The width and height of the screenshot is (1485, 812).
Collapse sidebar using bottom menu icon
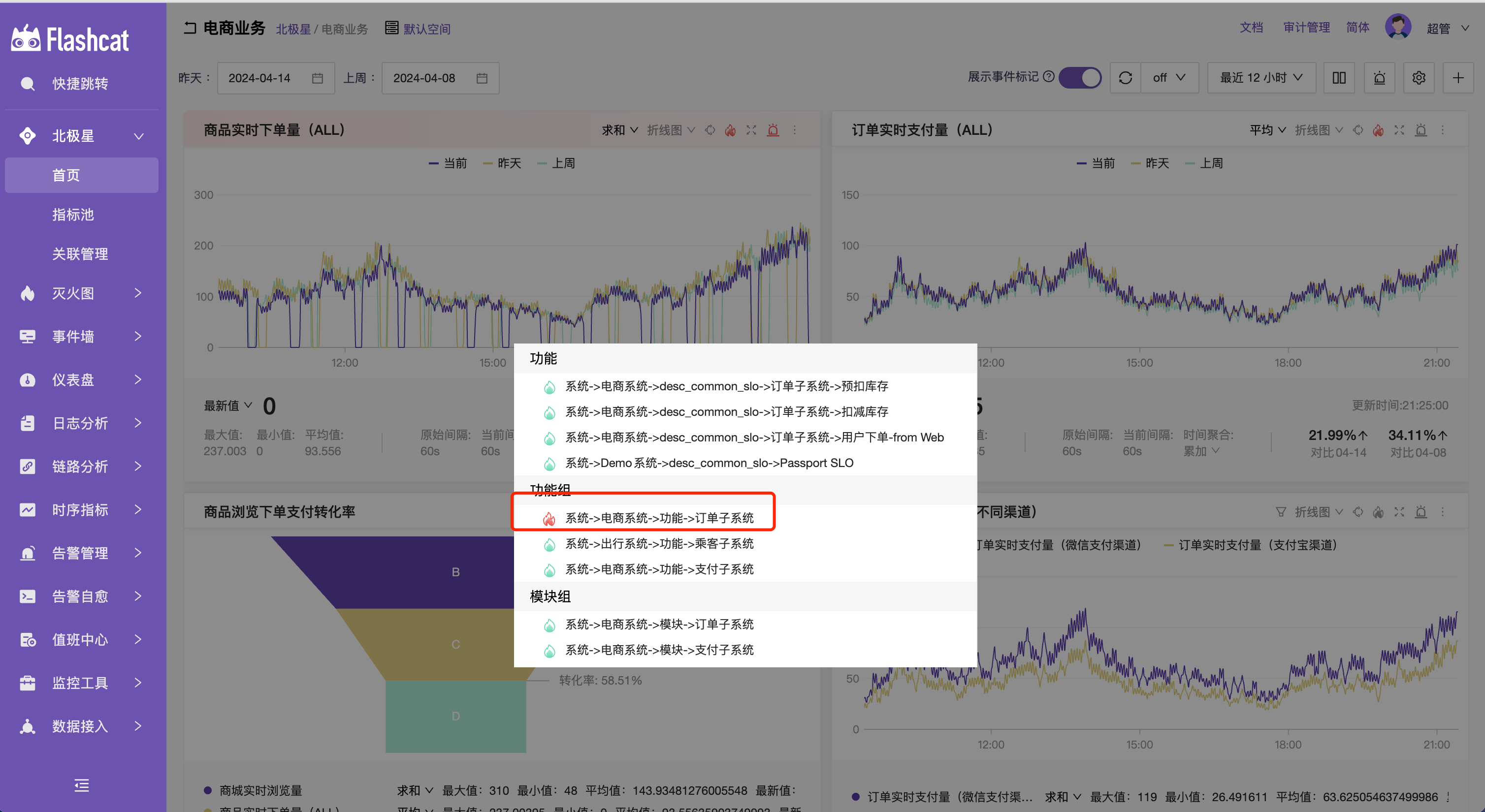coord(81,785)
